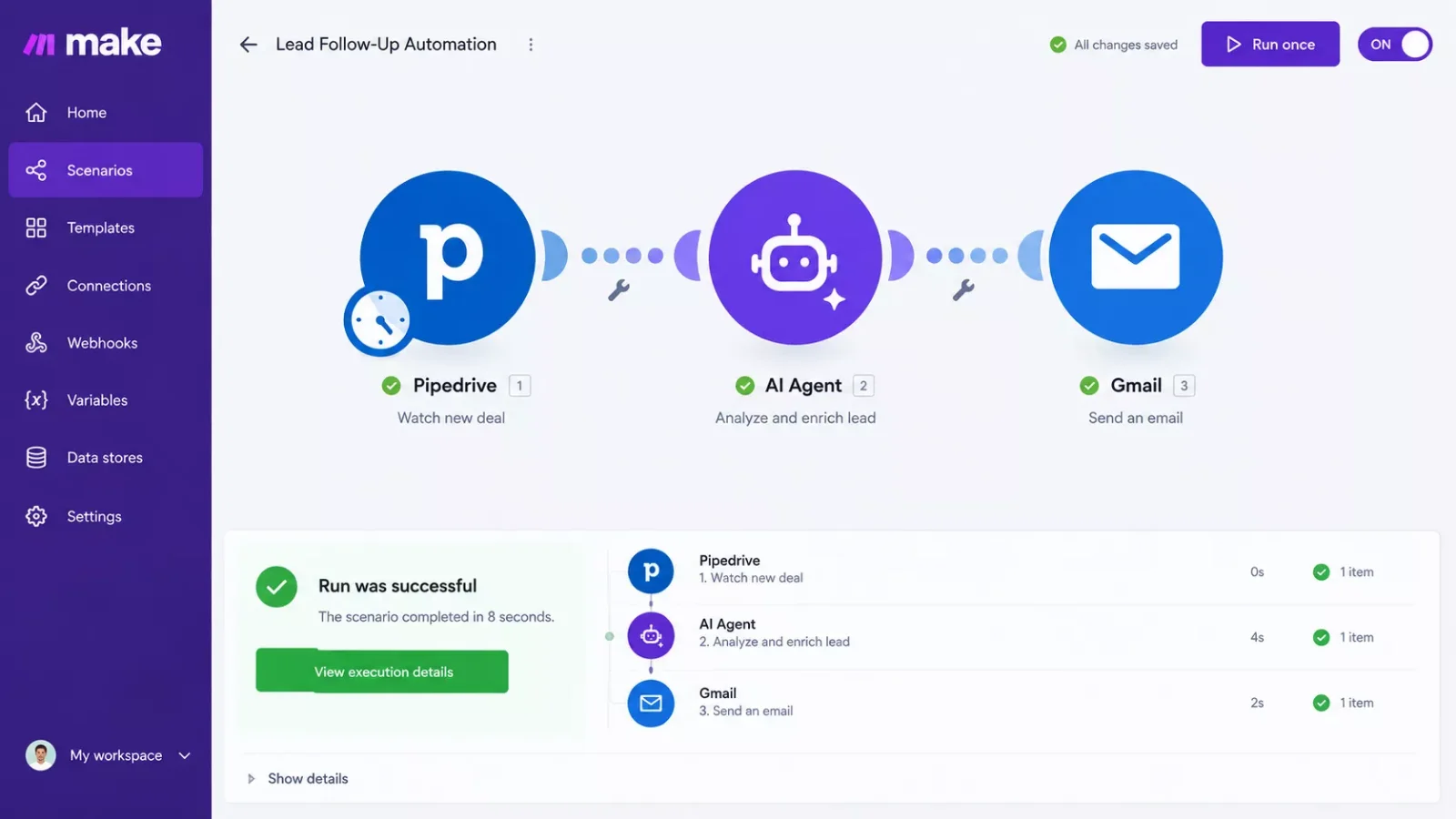Select the Pipedrive module circle on canvas
Image resolution: width=1456 pixels, height=819 pixels.
[448, 258]
